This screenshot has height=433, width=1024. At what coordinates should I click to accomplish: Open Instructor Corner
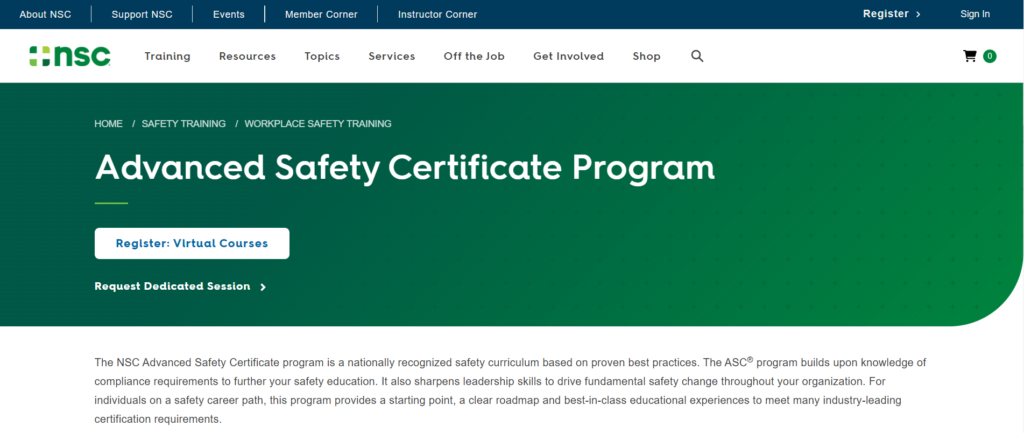pyautogui.click(x=438, y=14)
